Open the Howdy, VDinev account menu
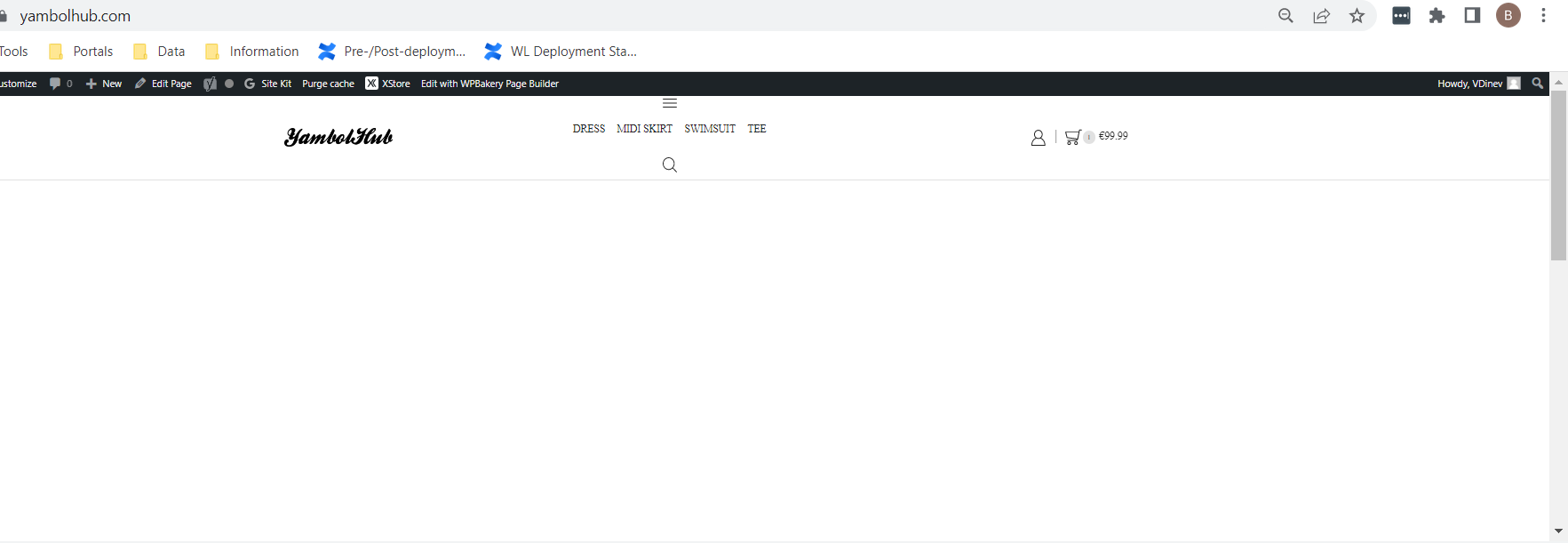Image resolution: width=1568 pixels, height=543 pixels. coord(1478,84)
